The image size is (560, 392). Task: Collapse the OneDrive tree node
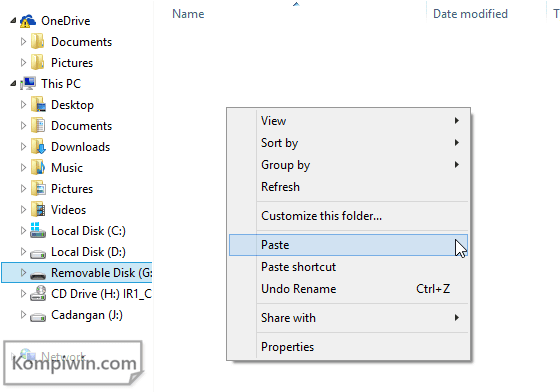pos(13,21)
